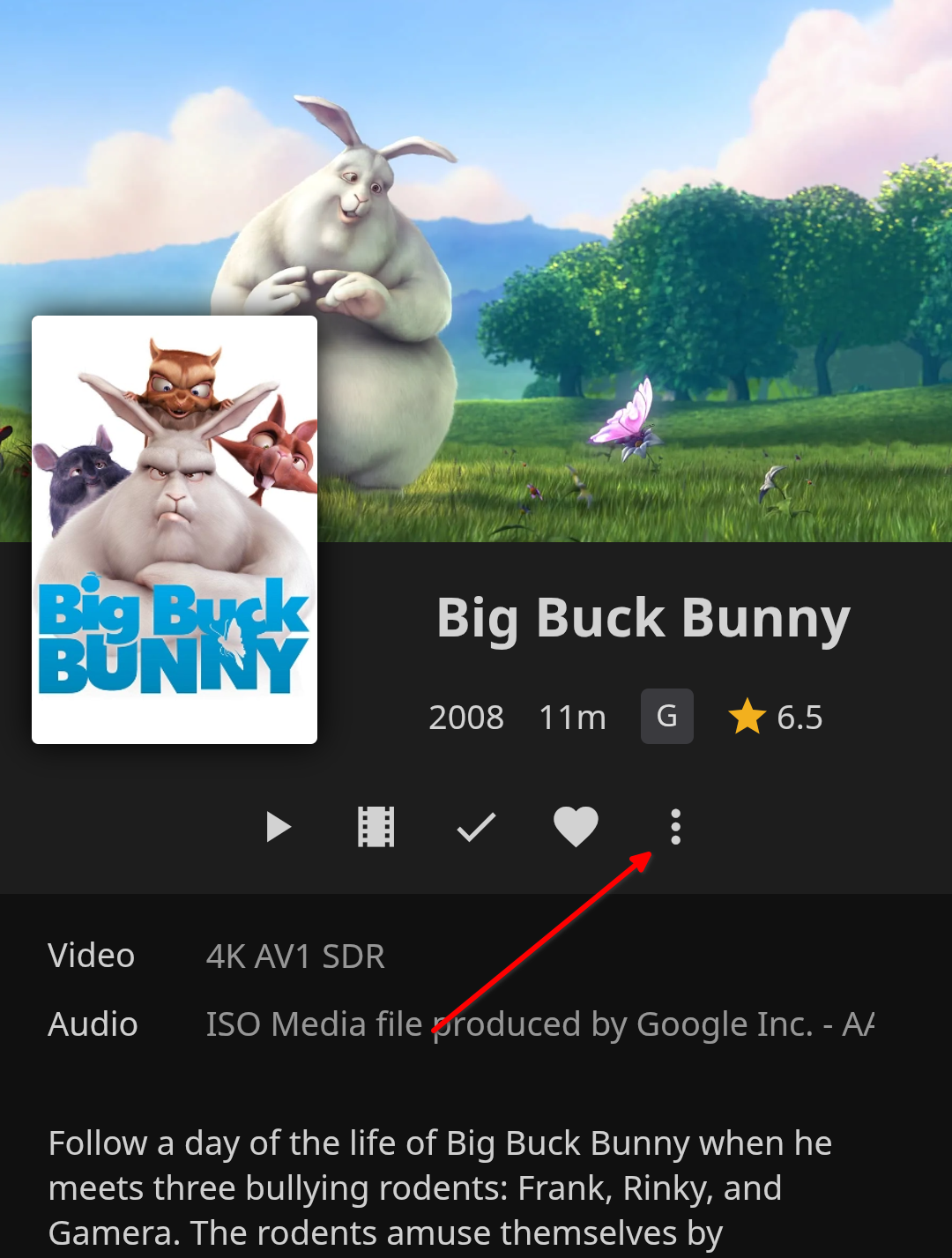Click the Big Buck Bunny title
This screenshot has width=952, height=1258.
[643, 618]
